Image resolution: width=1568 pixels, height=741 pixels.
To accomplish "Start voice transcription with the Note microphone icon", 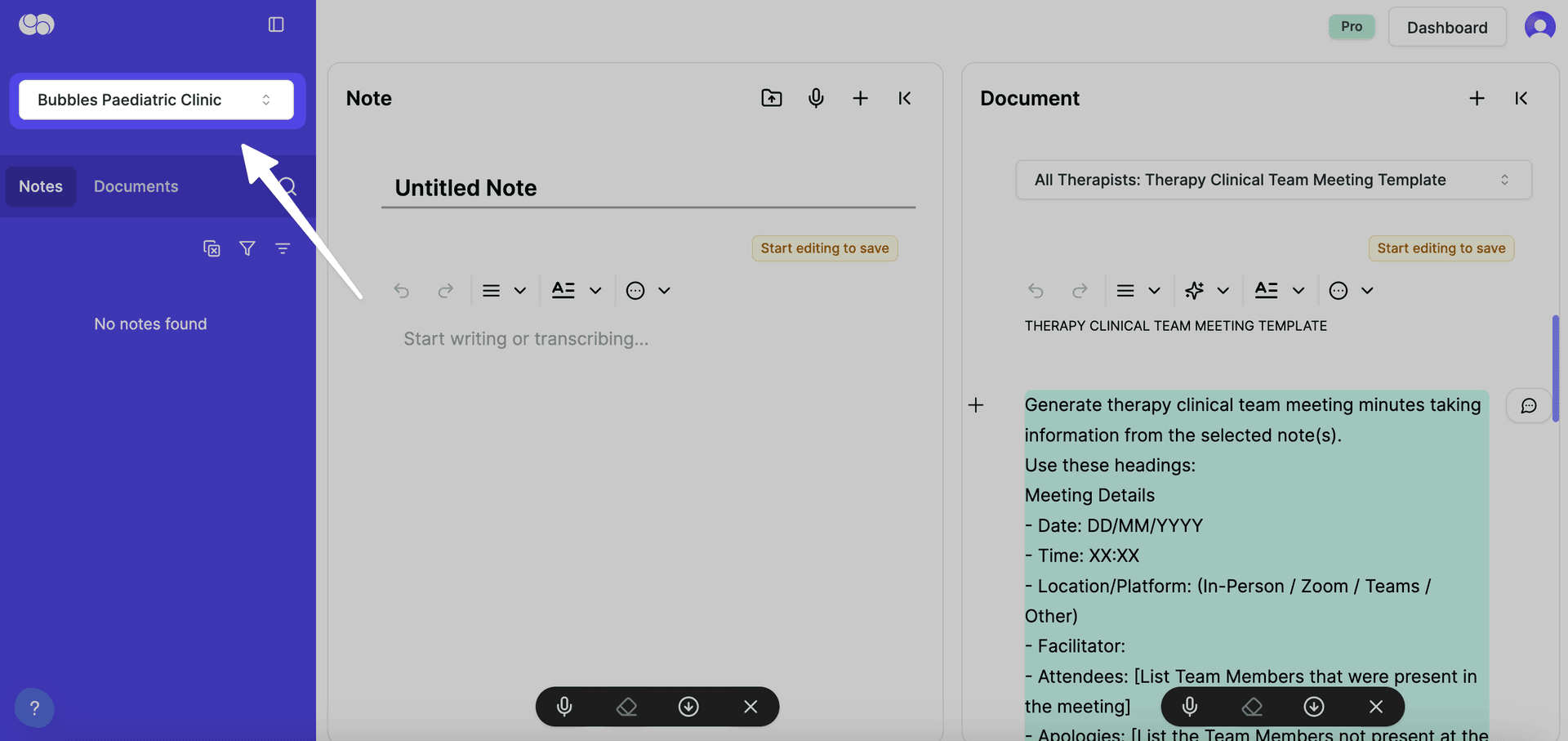I will (816, 98).
